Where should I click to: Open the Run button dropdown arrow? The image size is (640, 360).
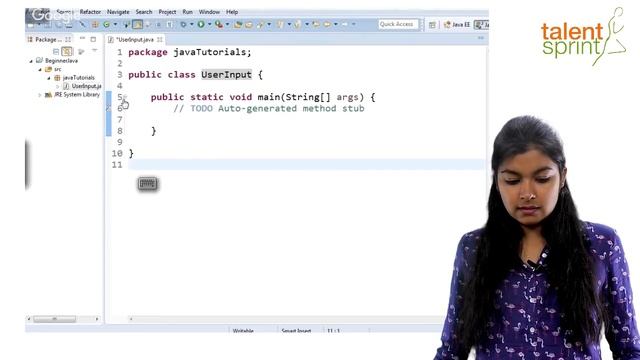point(209,24)
